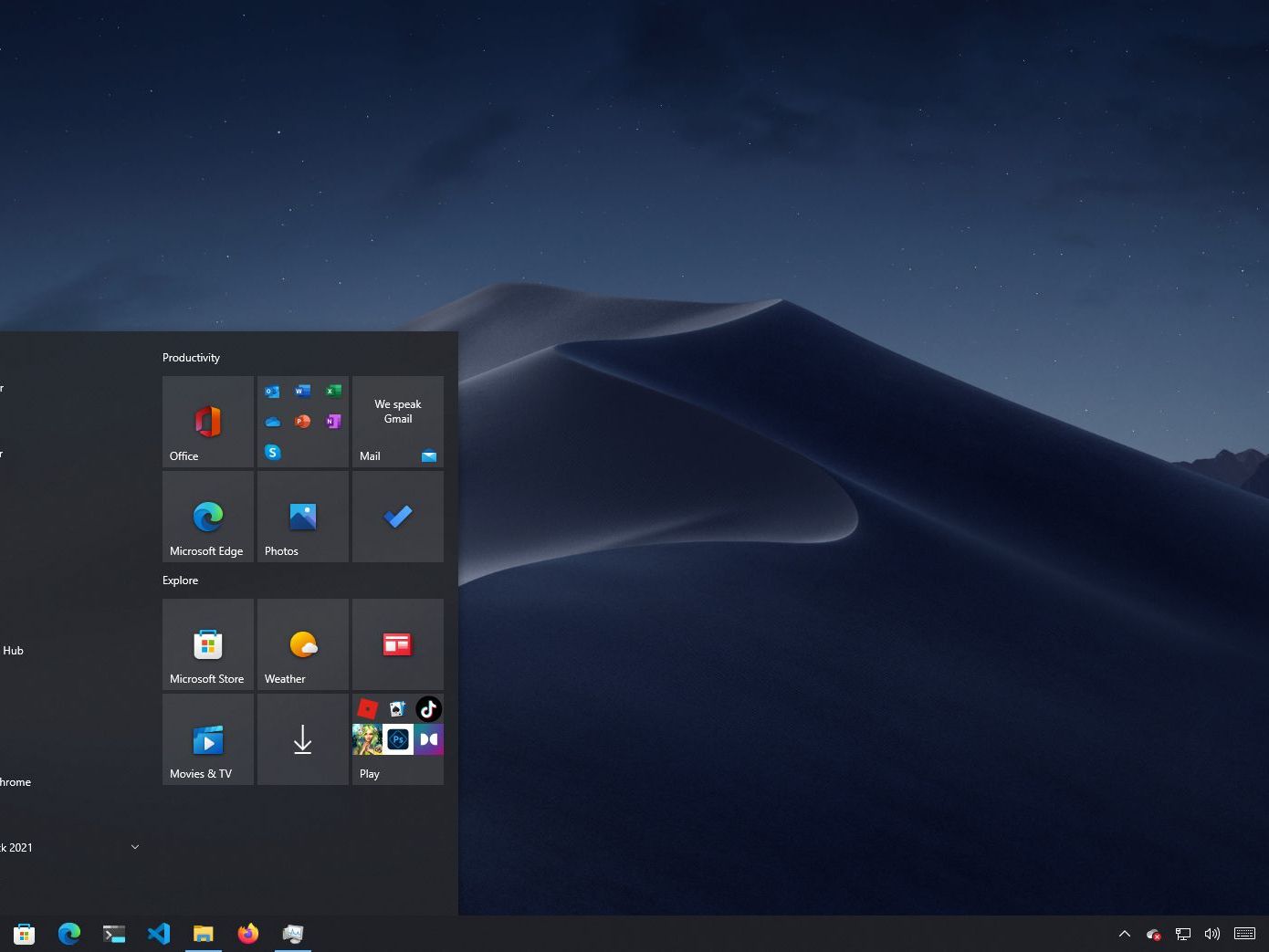
Task: Select the Excel icon in the Office folder tile
Action: tap(332, 391)
